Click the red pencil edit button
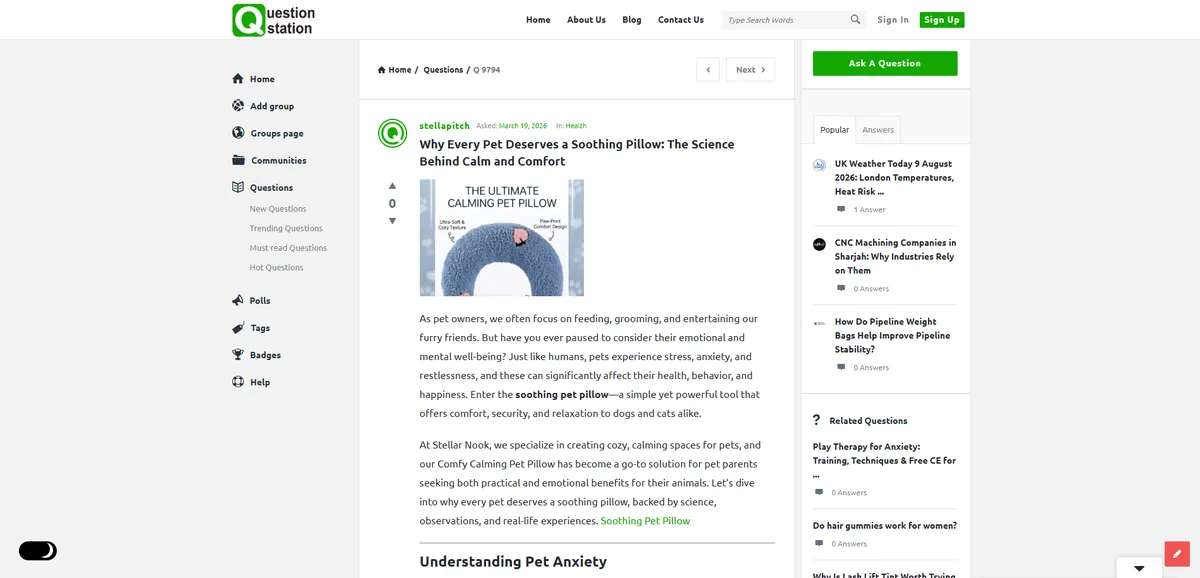The width and height of the screenshot is (1200, 578). 1177,554
